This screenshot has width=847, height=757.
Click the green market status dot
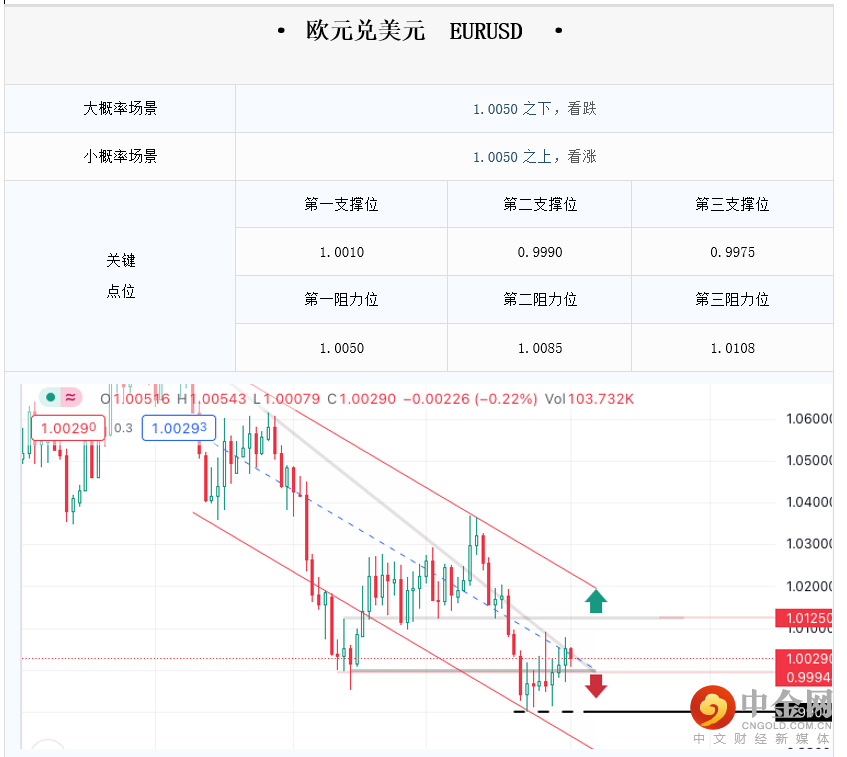[x=50, y=397]
